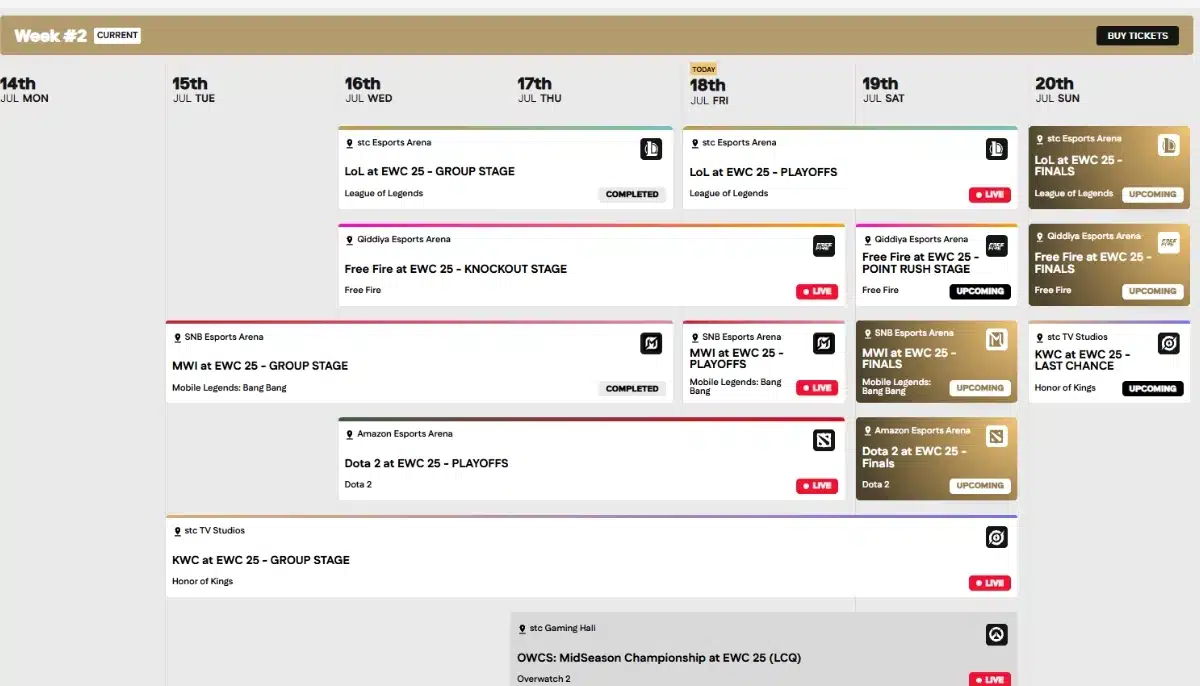1200x686 pixels.
Task: Click the Dota 2 icon on Finals card
Action: pos(996,436)
